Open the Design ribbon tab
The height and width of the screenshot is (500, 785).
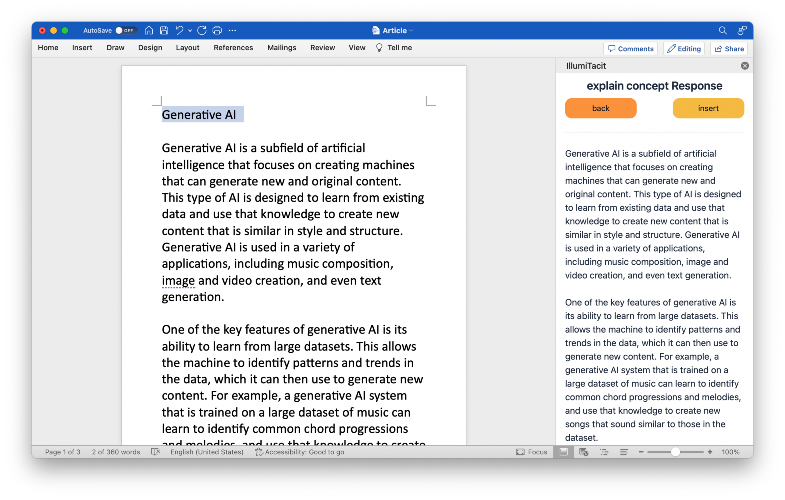coord(150,48)
